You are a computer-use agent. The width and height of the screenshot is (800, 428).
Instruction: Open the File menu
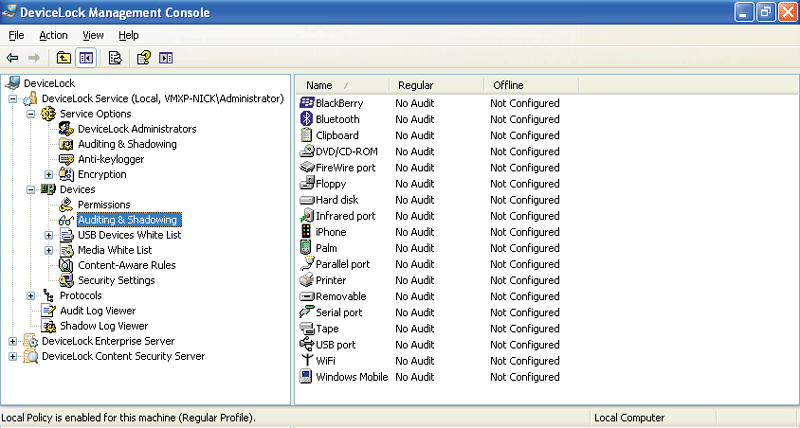point(16,35)
